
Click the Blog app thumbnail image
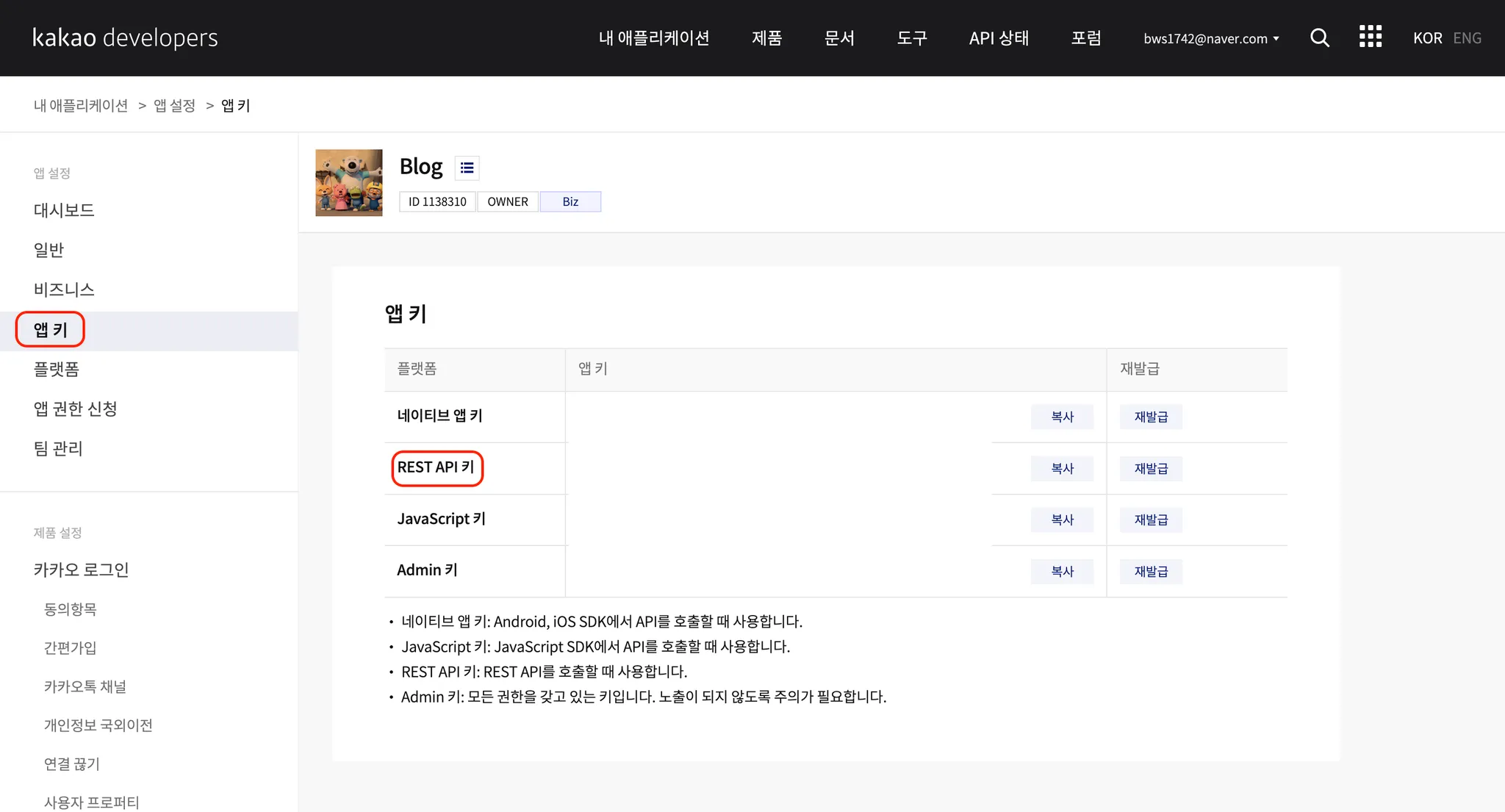point(348,183)
